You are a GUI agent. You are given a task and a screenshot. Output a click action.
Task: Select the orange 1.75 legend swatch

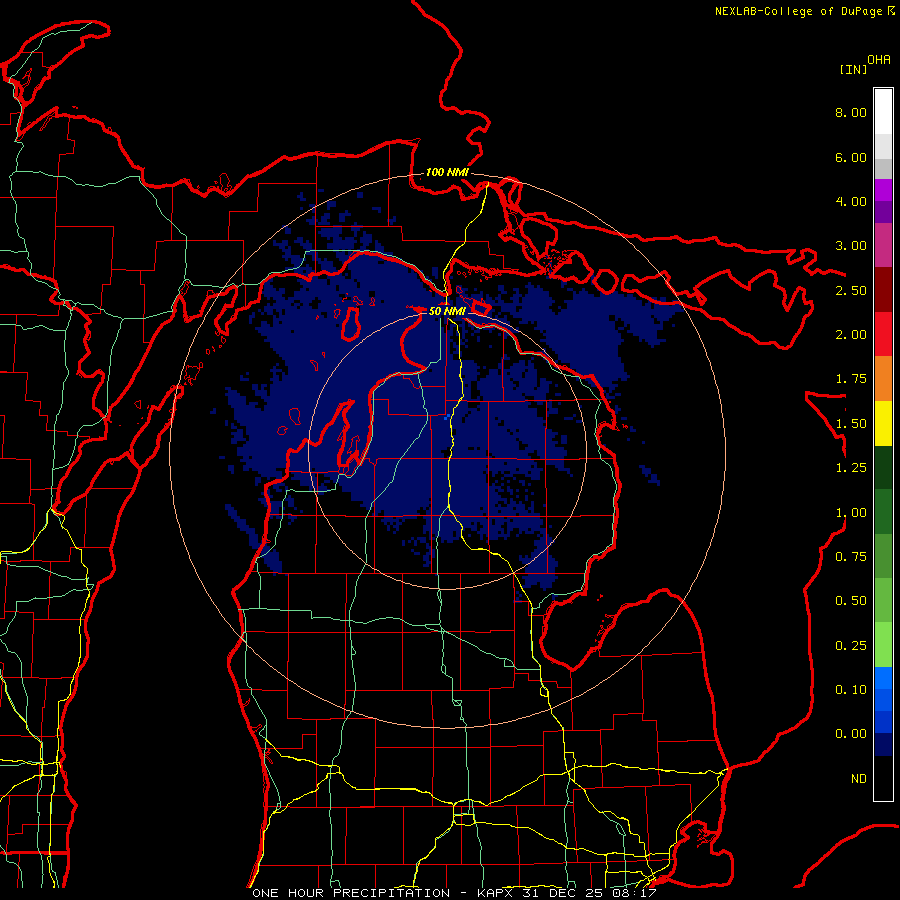[883, 379]
